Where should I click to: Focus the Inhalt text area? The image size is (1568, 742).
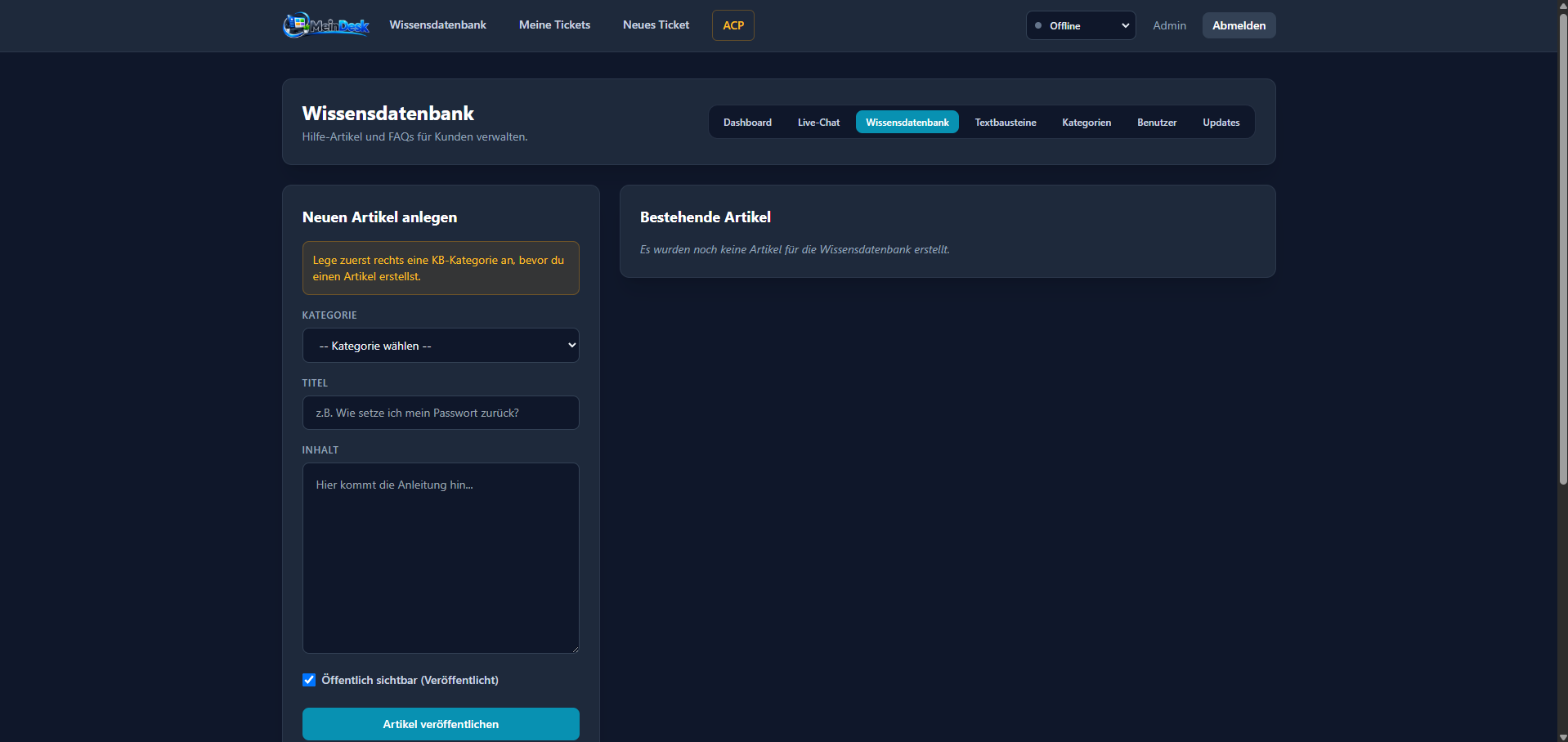441,558
